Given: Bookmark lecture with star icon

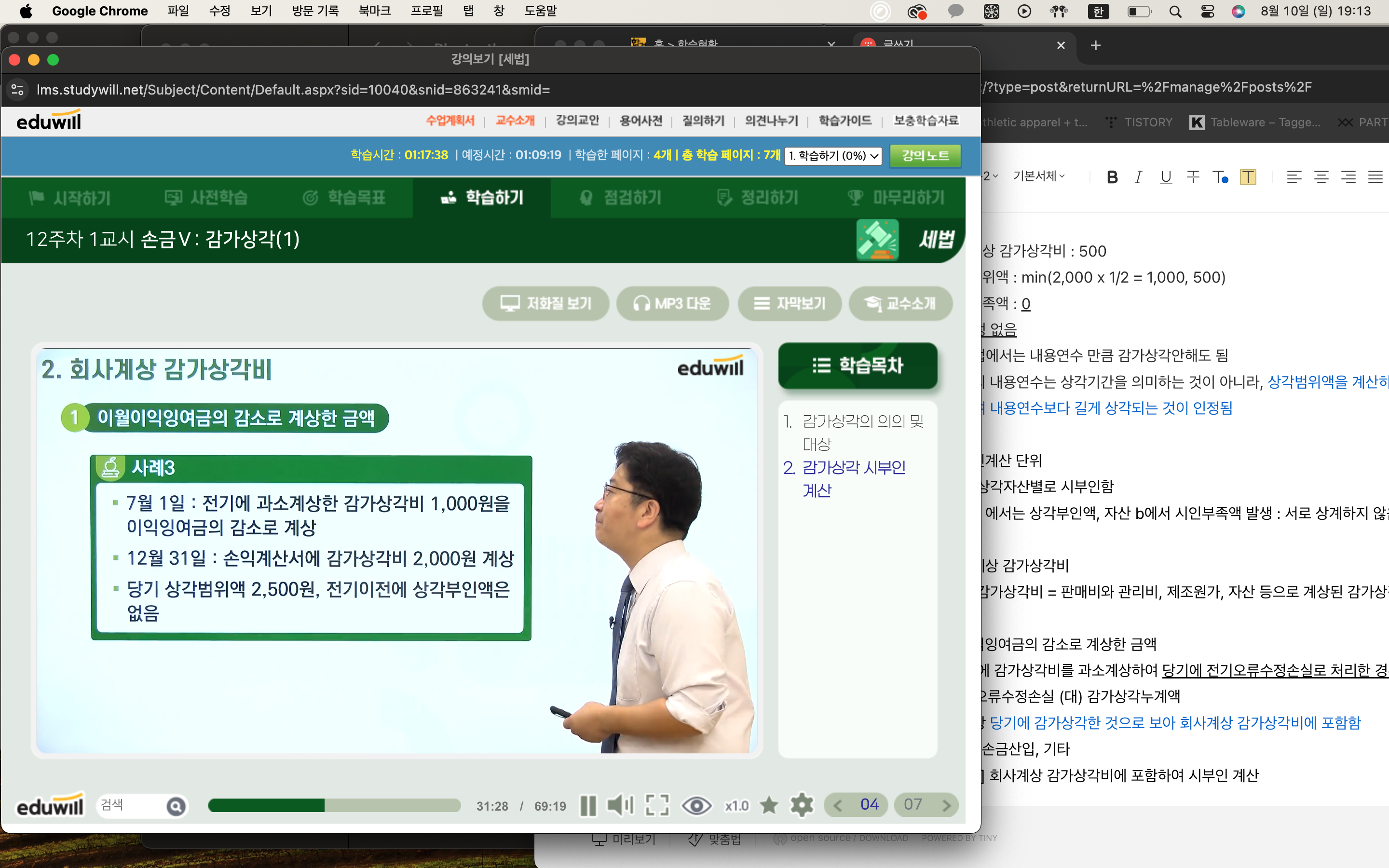Looking at the screenshot, I should click(x=769, y=805).
